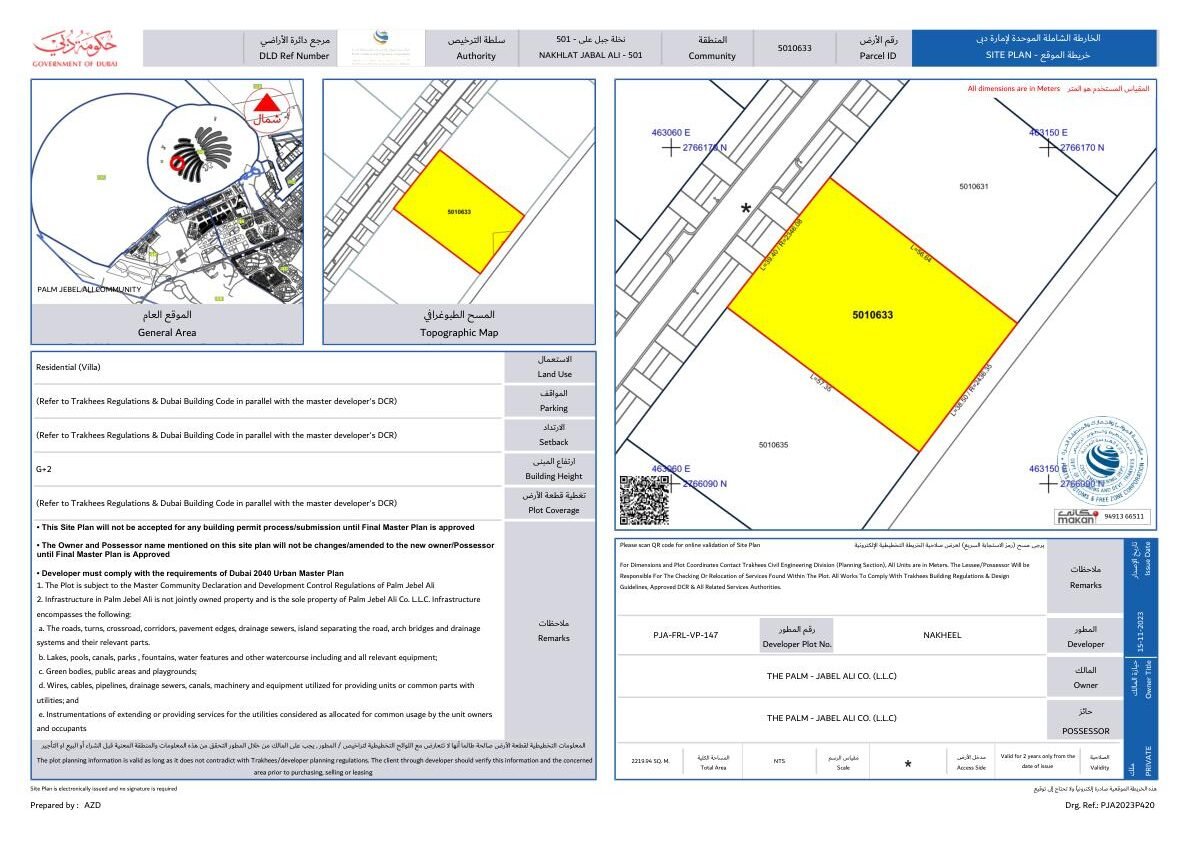Click the Government of Dubai logo
The width and height of the screenshot is (1191, 842).
75,49
